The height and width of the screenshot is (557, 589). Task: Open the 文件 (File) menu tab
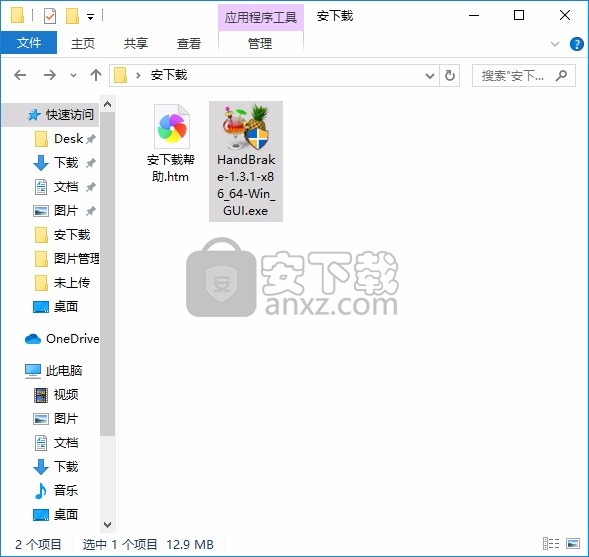coord(29,43)
